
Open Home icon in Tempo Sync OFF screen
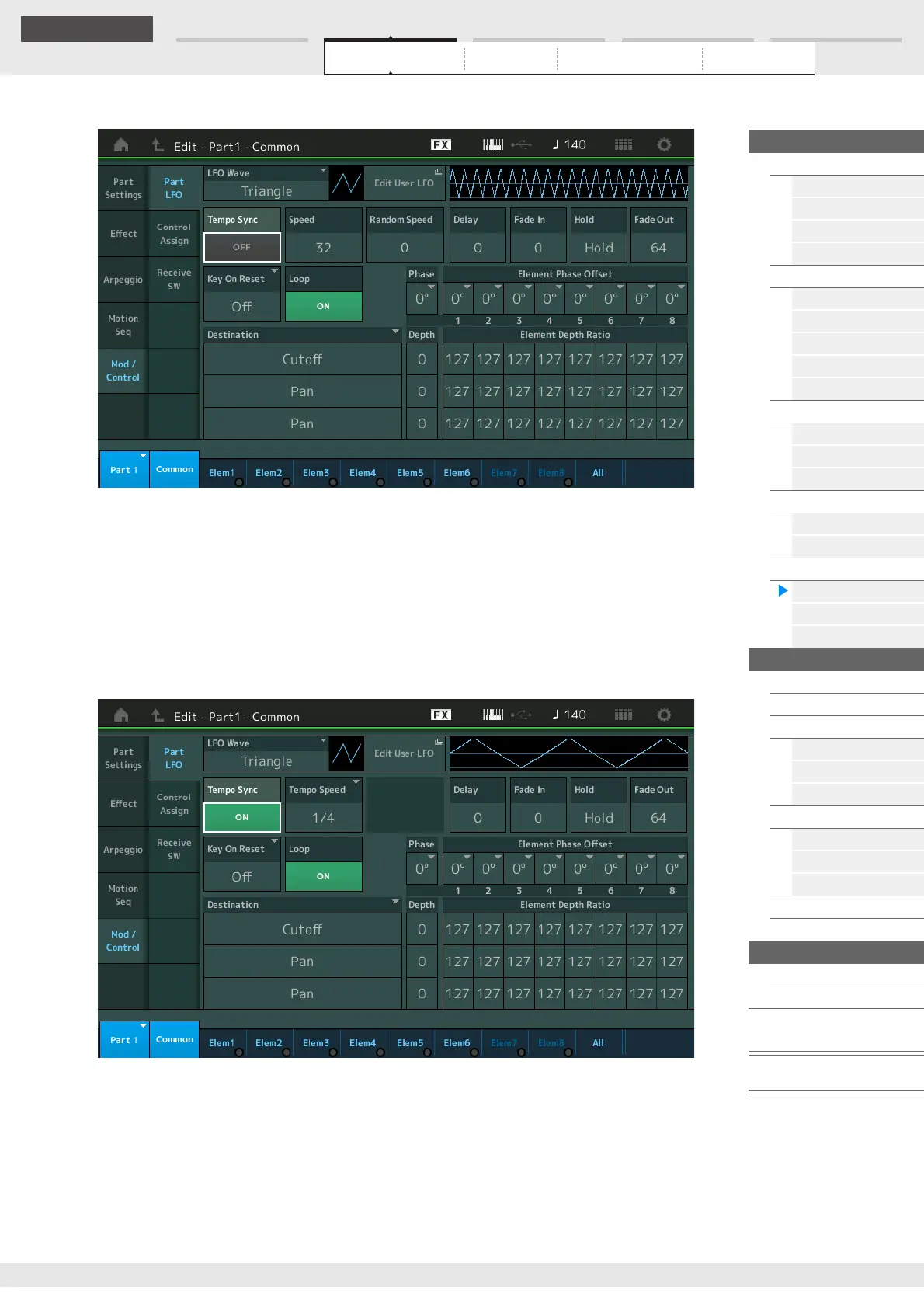[121, 145]
